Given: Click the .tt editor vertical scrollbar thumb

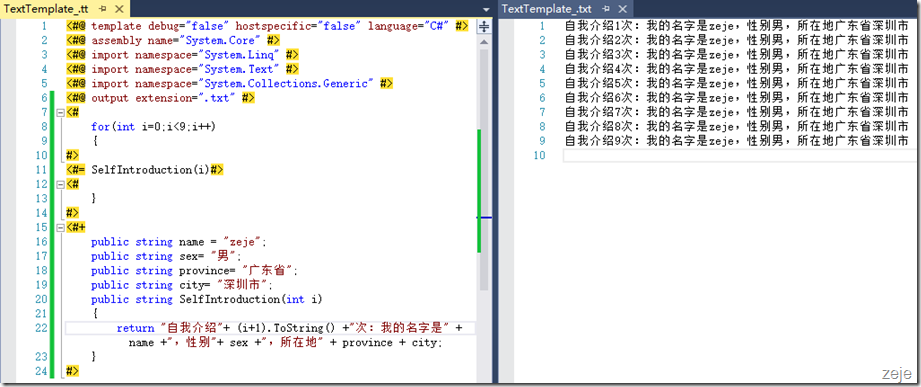Looking at the screenshot, I should (484, 170).
